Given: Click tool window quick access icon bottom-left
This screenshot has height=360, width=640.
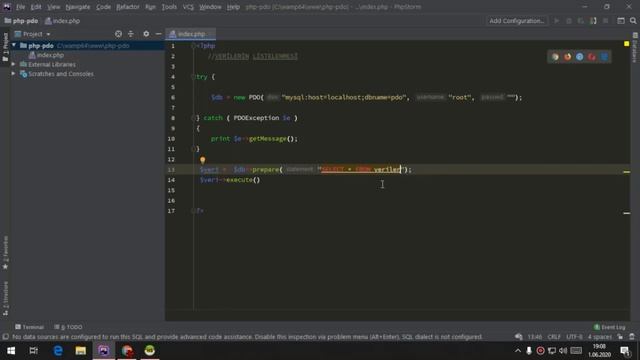Looking at the screenshot, I should coord(5,337).
